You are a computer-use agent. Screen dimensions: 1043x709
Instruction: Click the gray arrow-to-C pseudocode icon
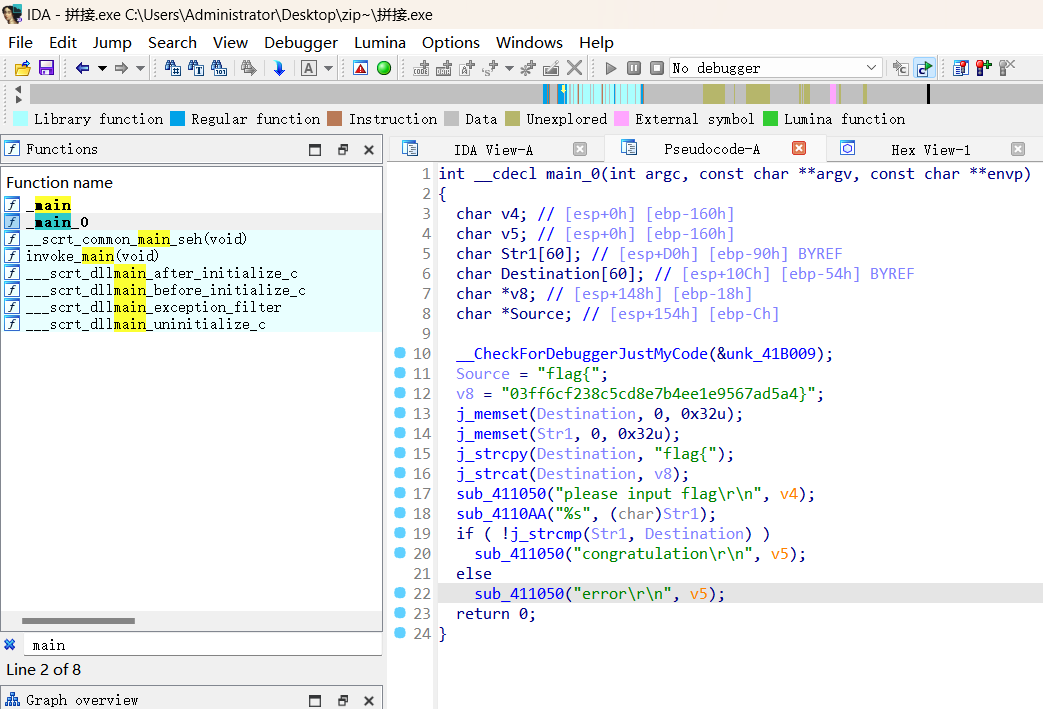click(901, 68)
